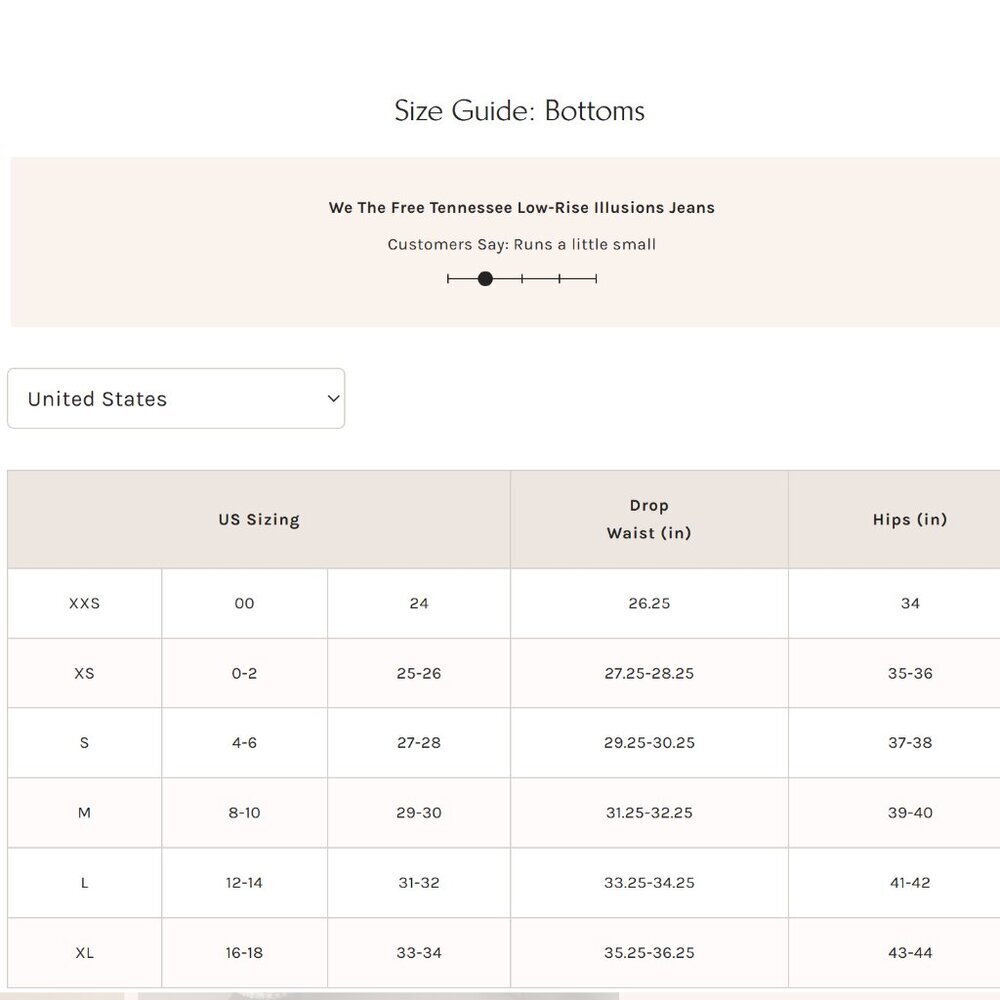
Task: Click the '43-44' hips value
Action: pos(910,953)
